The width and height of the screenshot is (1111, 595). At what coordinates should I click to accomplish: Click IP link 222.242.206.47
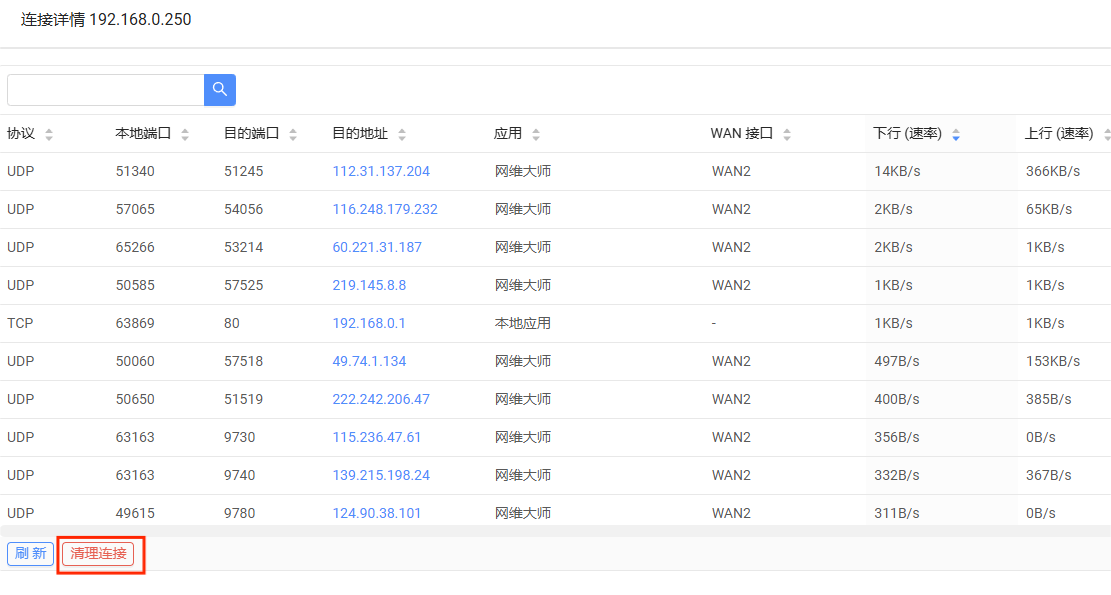(x=381, y=399)
